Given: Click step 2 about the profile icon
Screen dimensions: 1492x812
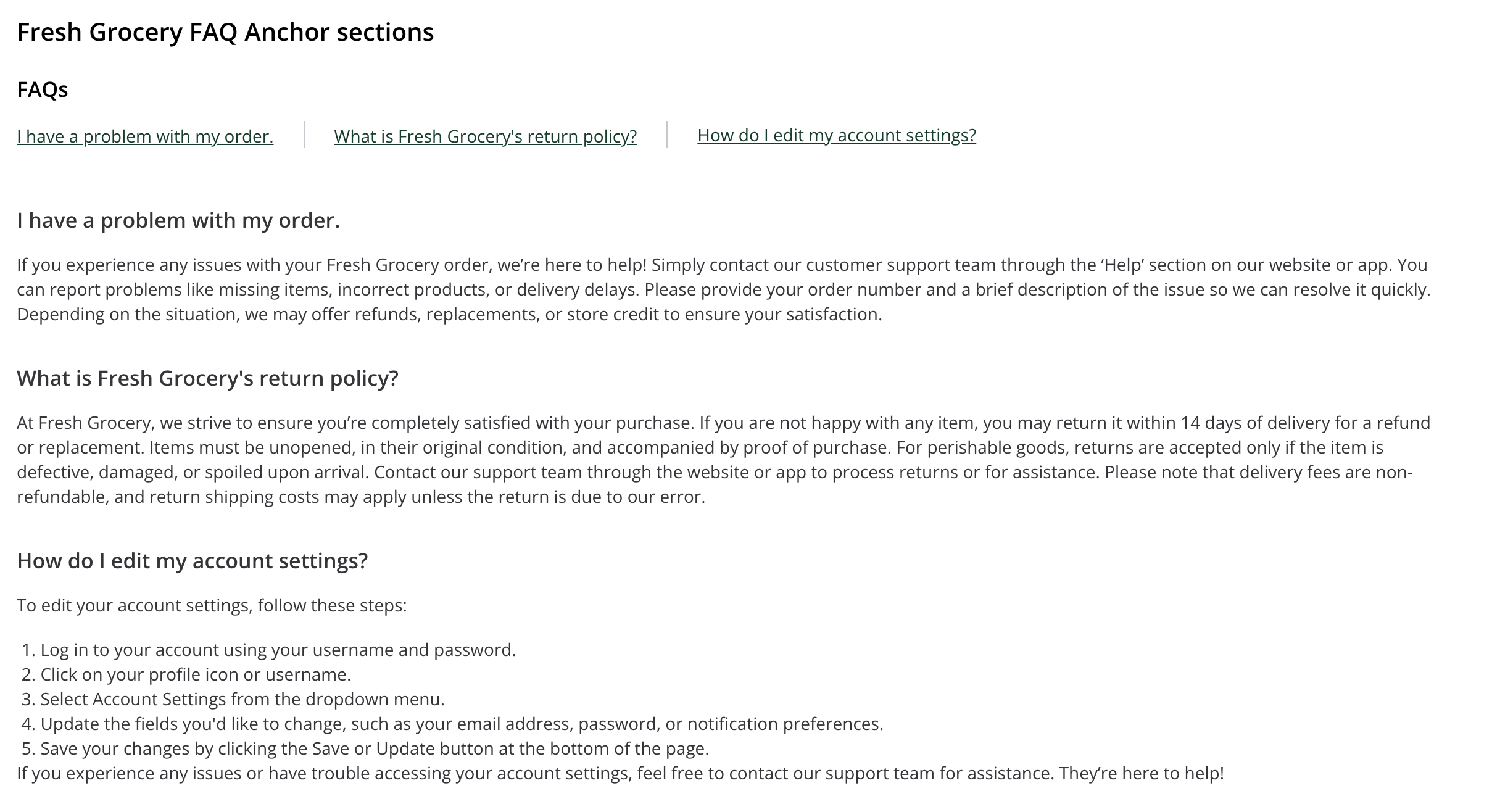Looking at the screenshot, I should point(195,674).
